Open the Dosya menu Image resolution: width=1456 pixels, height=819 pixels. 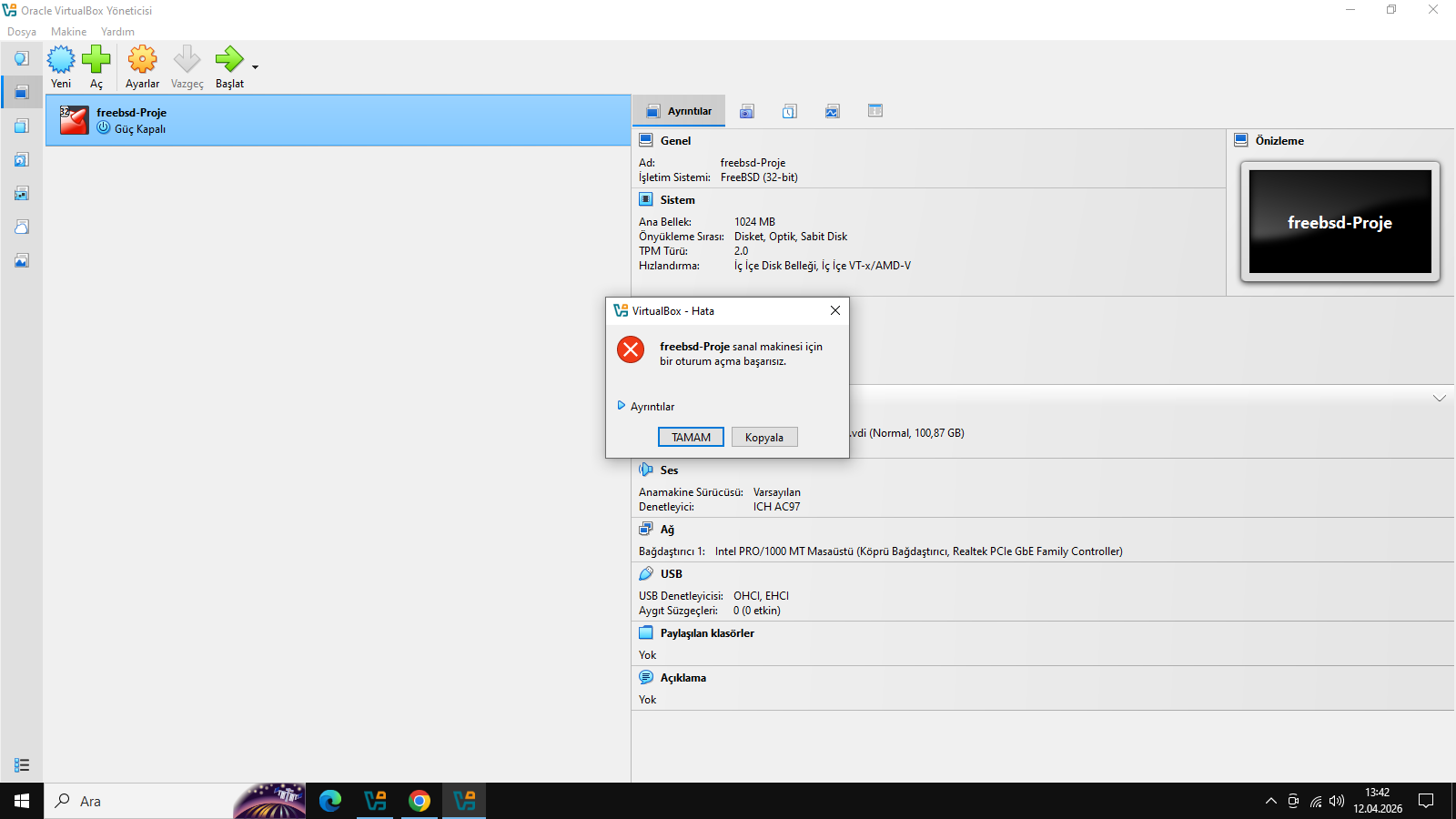pyautogui.click(x=22, y=32)
